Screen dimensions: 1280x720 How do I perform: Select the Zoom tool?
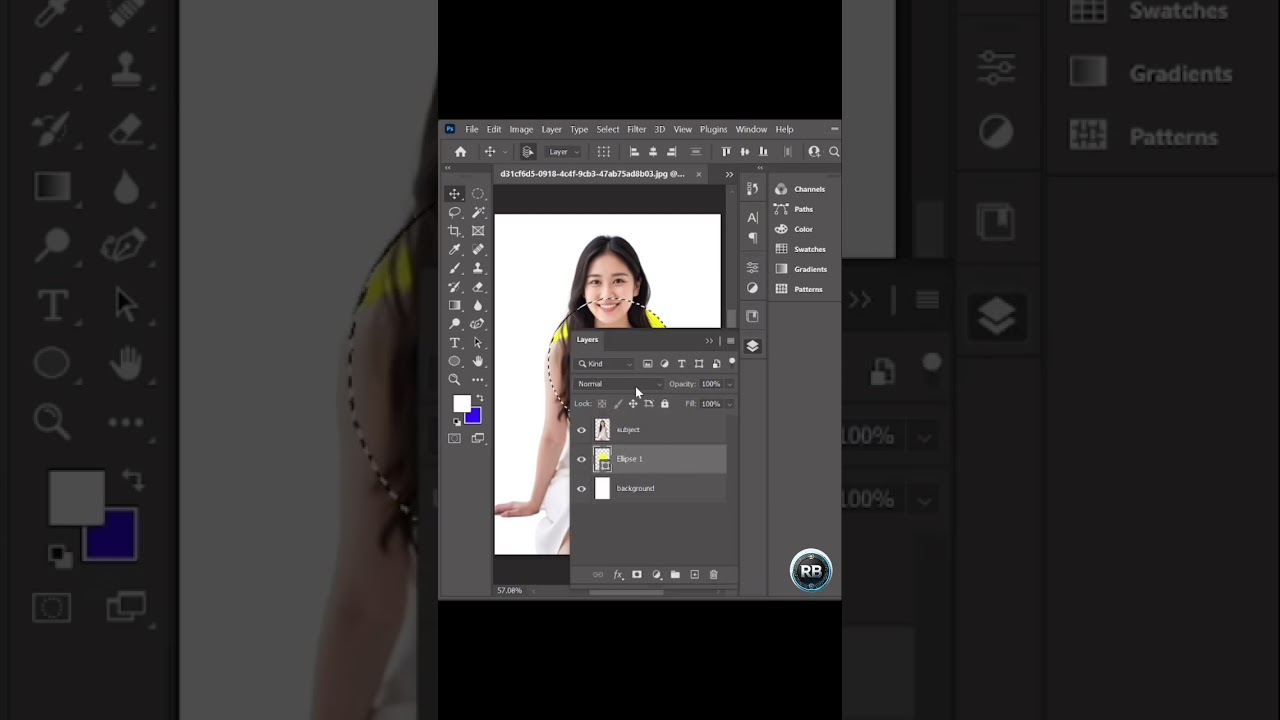454,380
